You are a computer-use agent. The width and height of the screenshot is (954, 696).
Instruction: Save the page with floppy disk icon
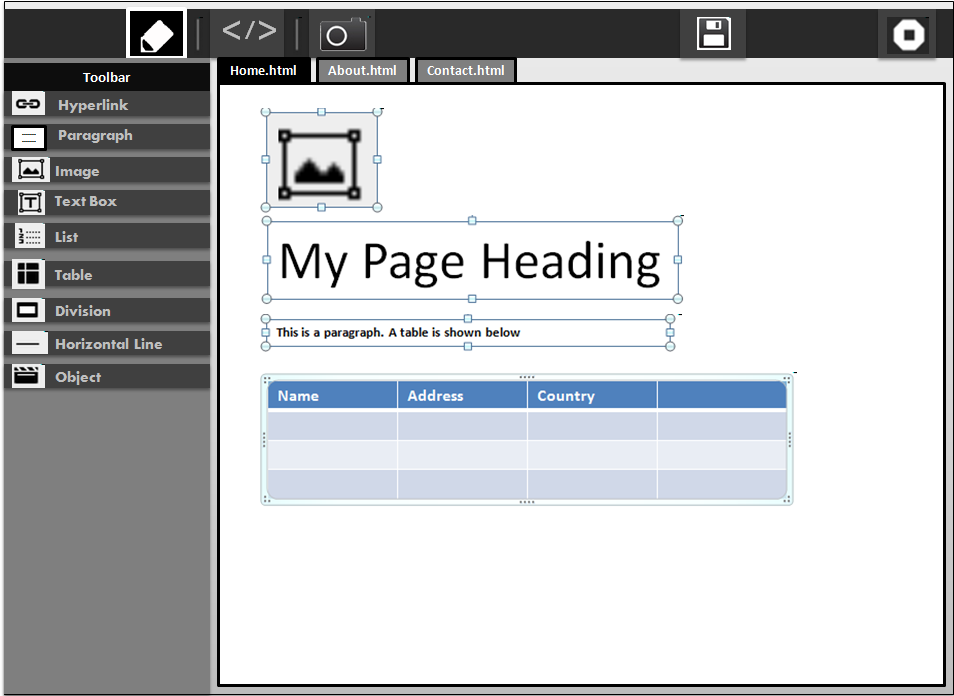point(713,34)
